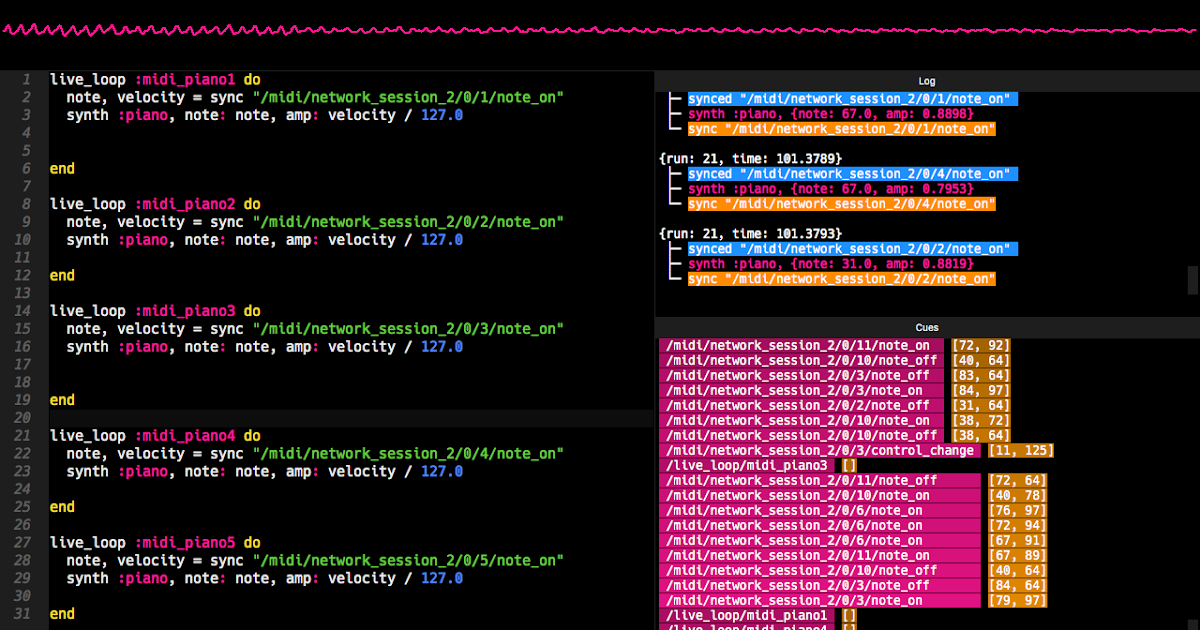This screenshot has width=1200, height=630.
Task: Select the Log panel title bar
Action: (925, 80)
